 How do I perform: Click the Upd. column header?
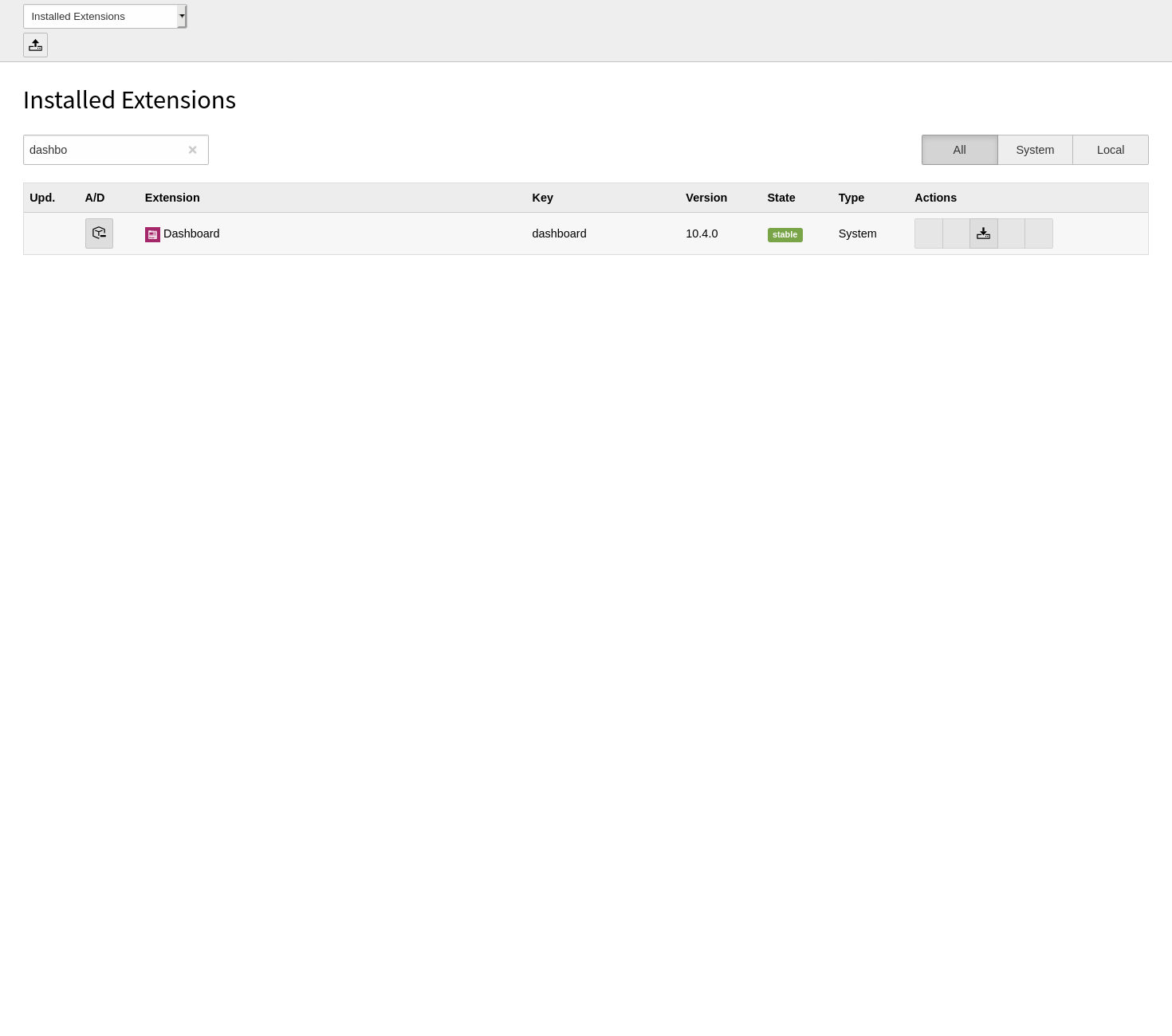point(42,198)
